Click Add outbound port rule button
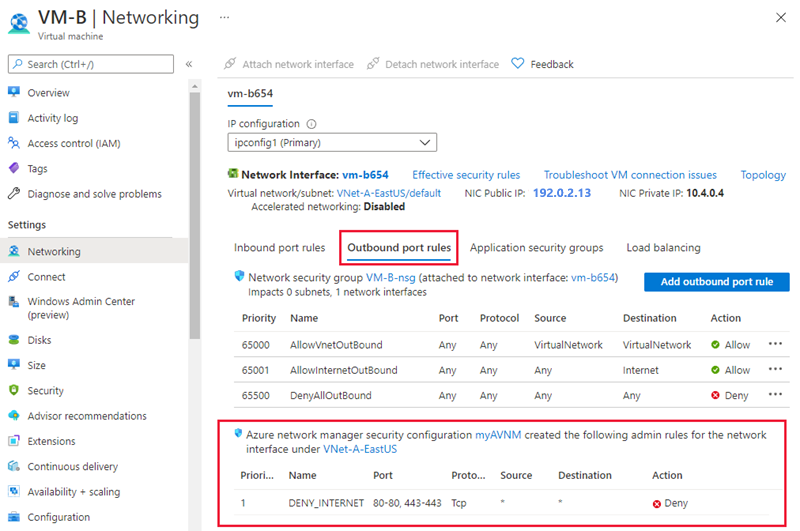Viewport: 800px width, 531px height. point(716,282)
